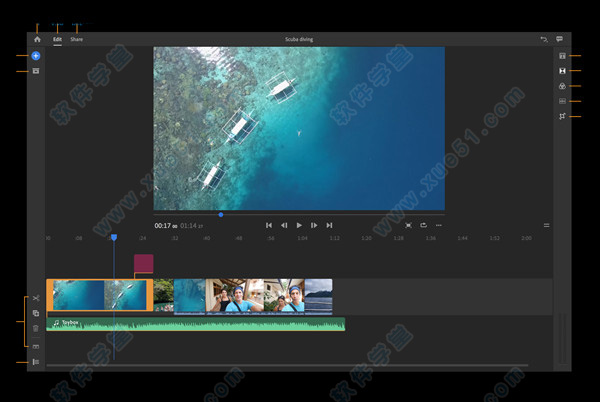
Task: Click the Undo arrow icon
Action: pos(544,39)
